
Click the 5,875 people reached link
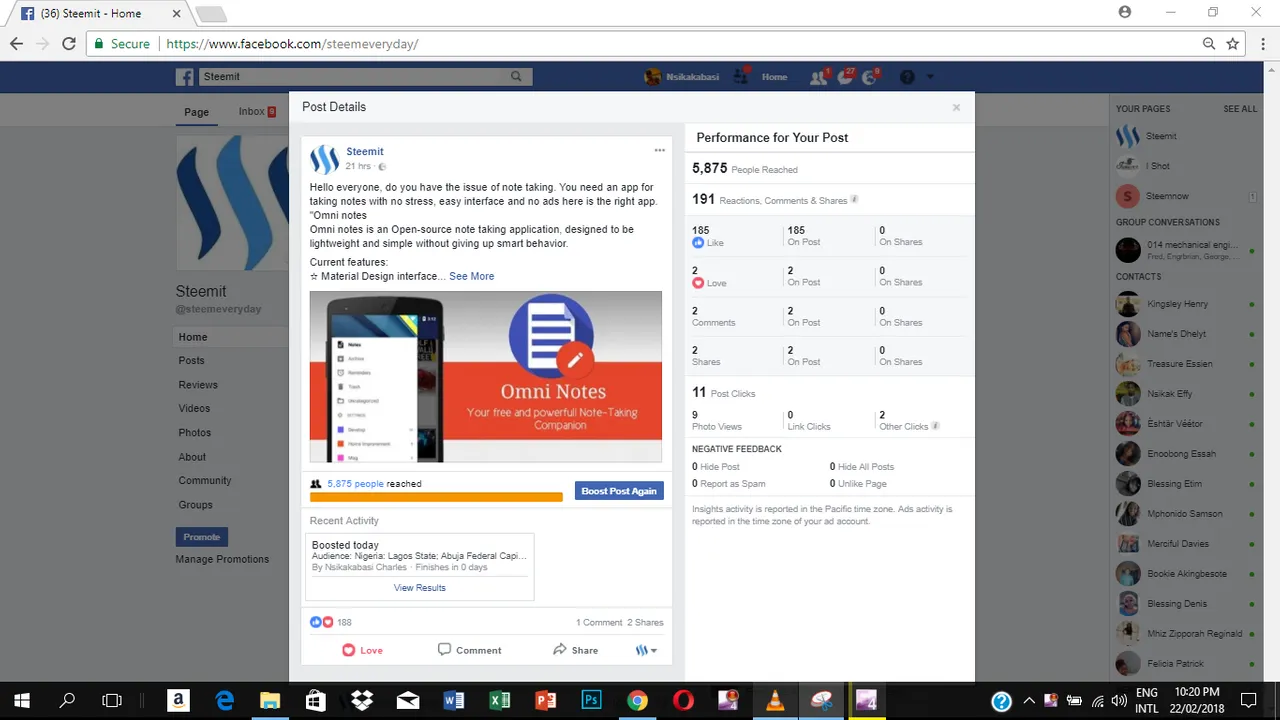point(355,483)
